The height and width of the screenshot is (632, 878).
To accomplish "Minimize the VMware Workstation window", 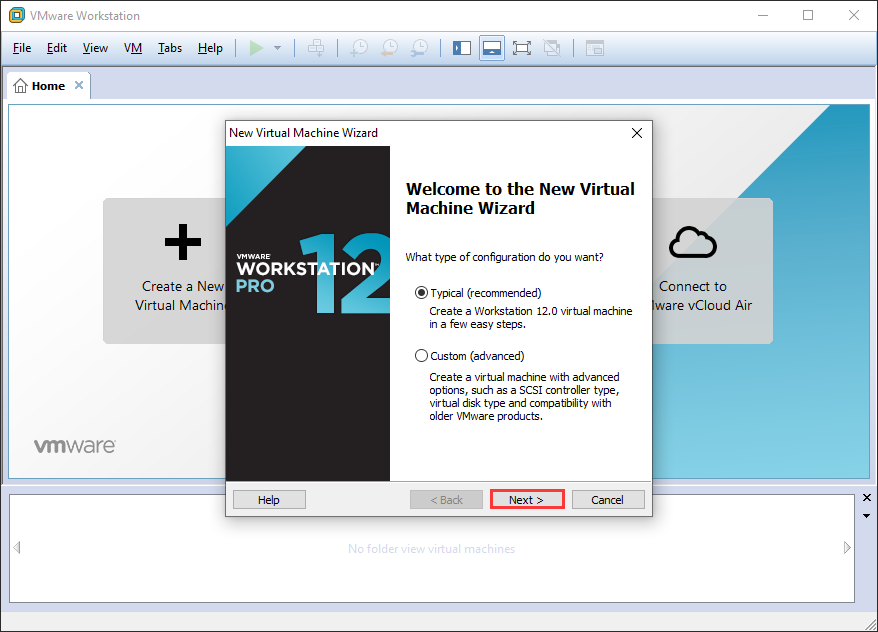I will click(763, 15).
